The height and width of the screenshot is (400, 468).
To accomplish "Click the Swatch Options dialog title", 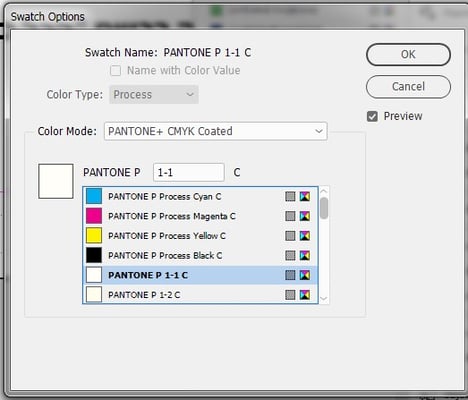I will (x=48, y=17).
